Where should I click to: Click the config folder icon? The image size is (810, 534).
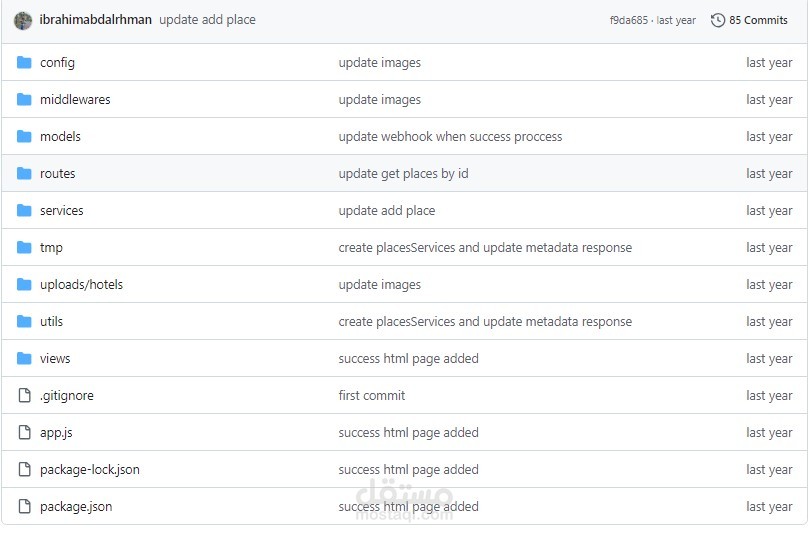pyautogui.click(x=25, y=62)
